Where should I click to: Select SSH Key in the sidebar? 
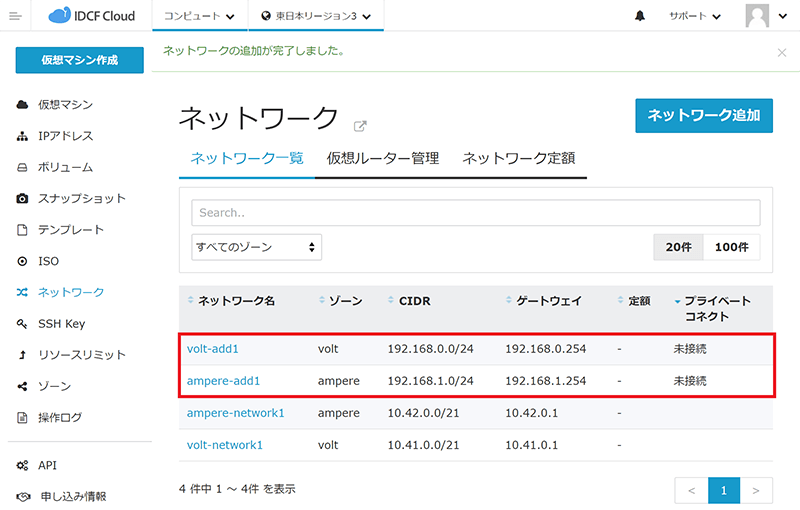pos(61,323)
